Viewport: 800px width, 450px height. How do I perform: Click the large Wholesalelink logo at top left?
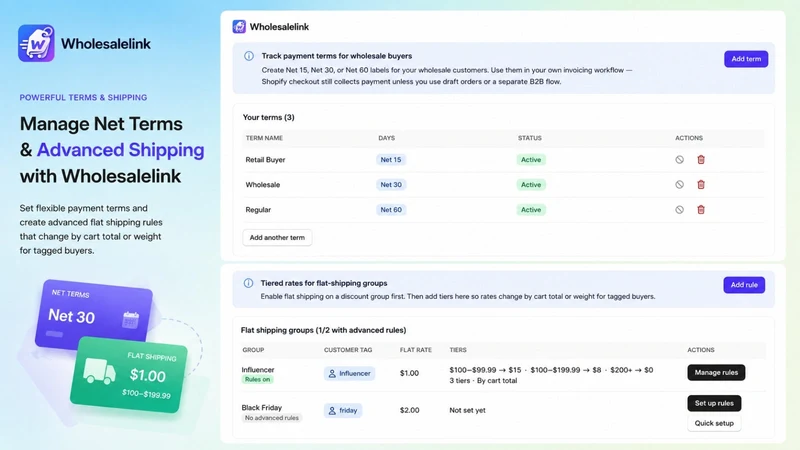tap(36, 43)
